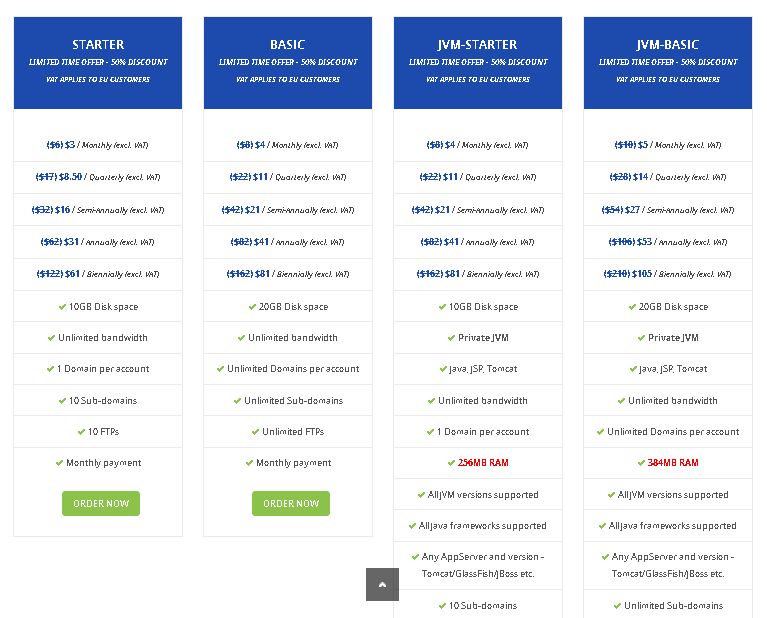Screen dimensions: 767x618
Task: Click the $4 Monthly price in Basic
Action: pos(260,145)
